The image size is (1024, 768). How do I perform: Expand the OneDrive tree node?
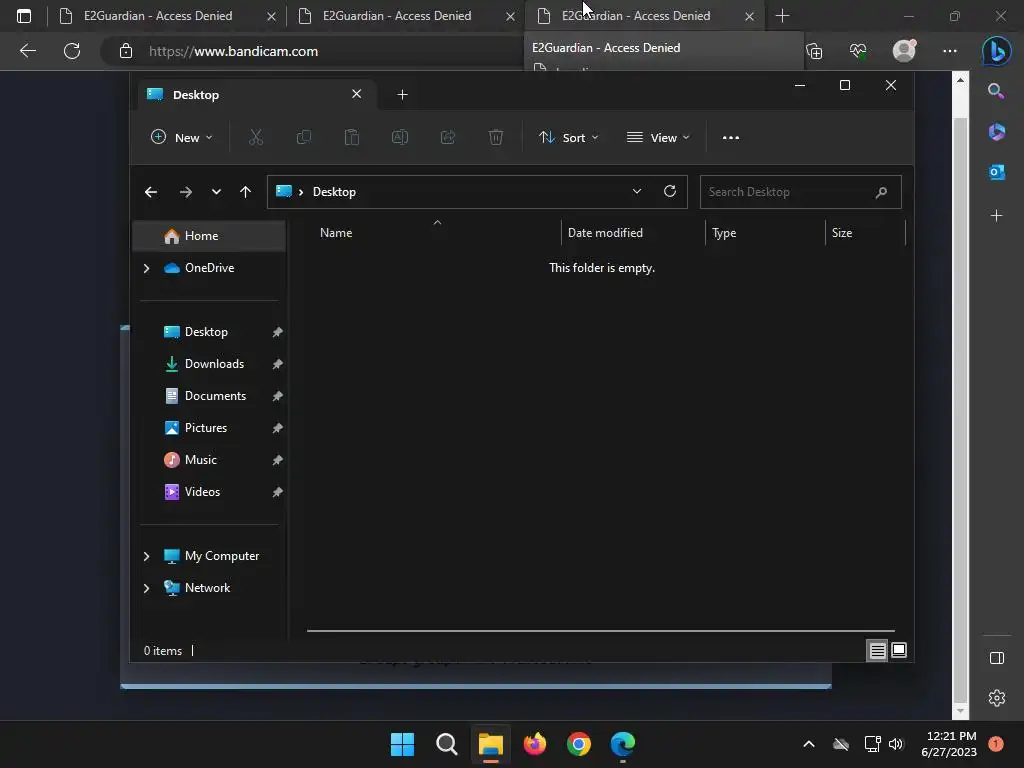coord(146,268)
